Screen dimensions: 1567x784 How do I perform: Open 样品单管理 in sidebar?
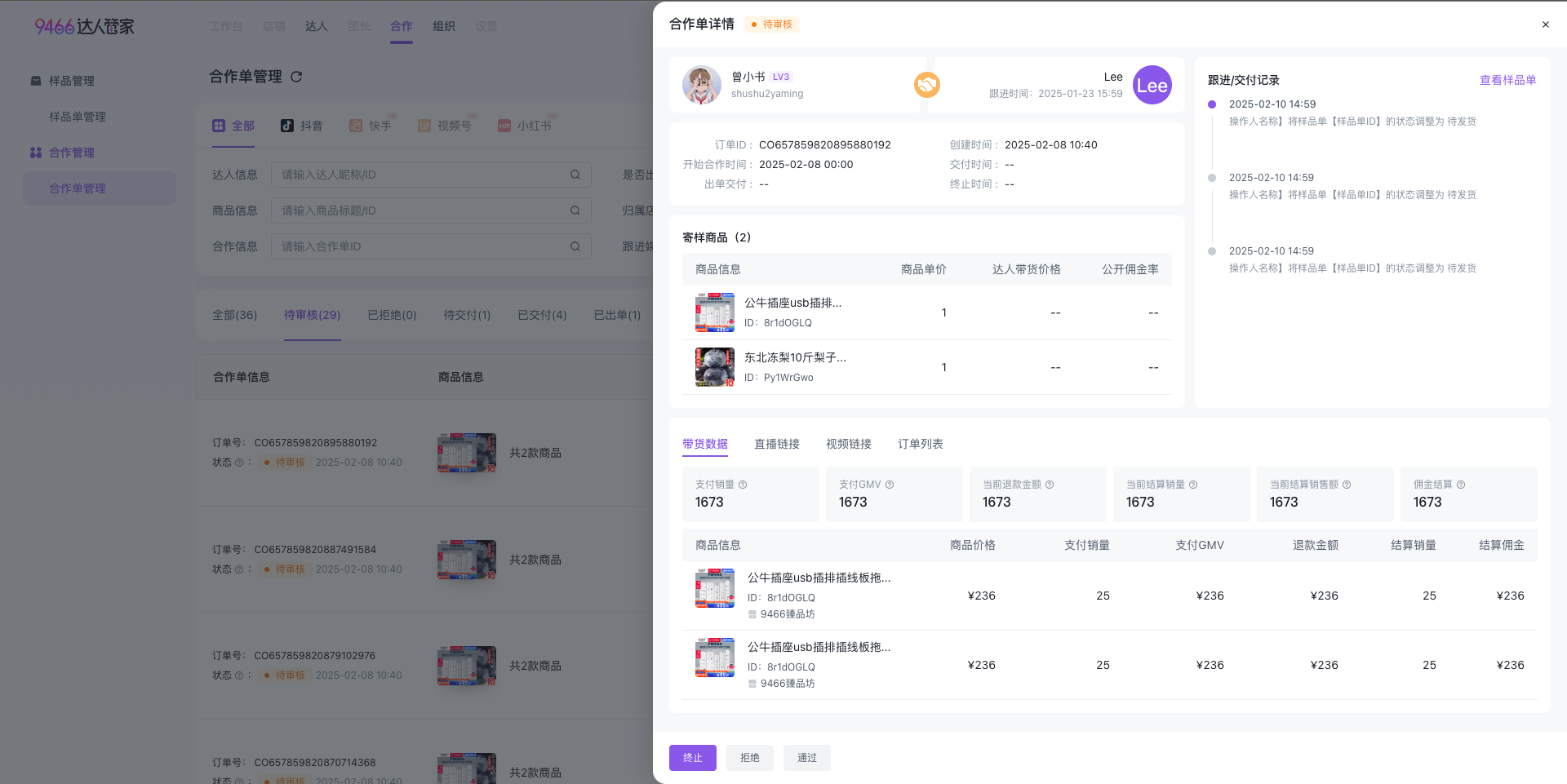coord(78,117)
